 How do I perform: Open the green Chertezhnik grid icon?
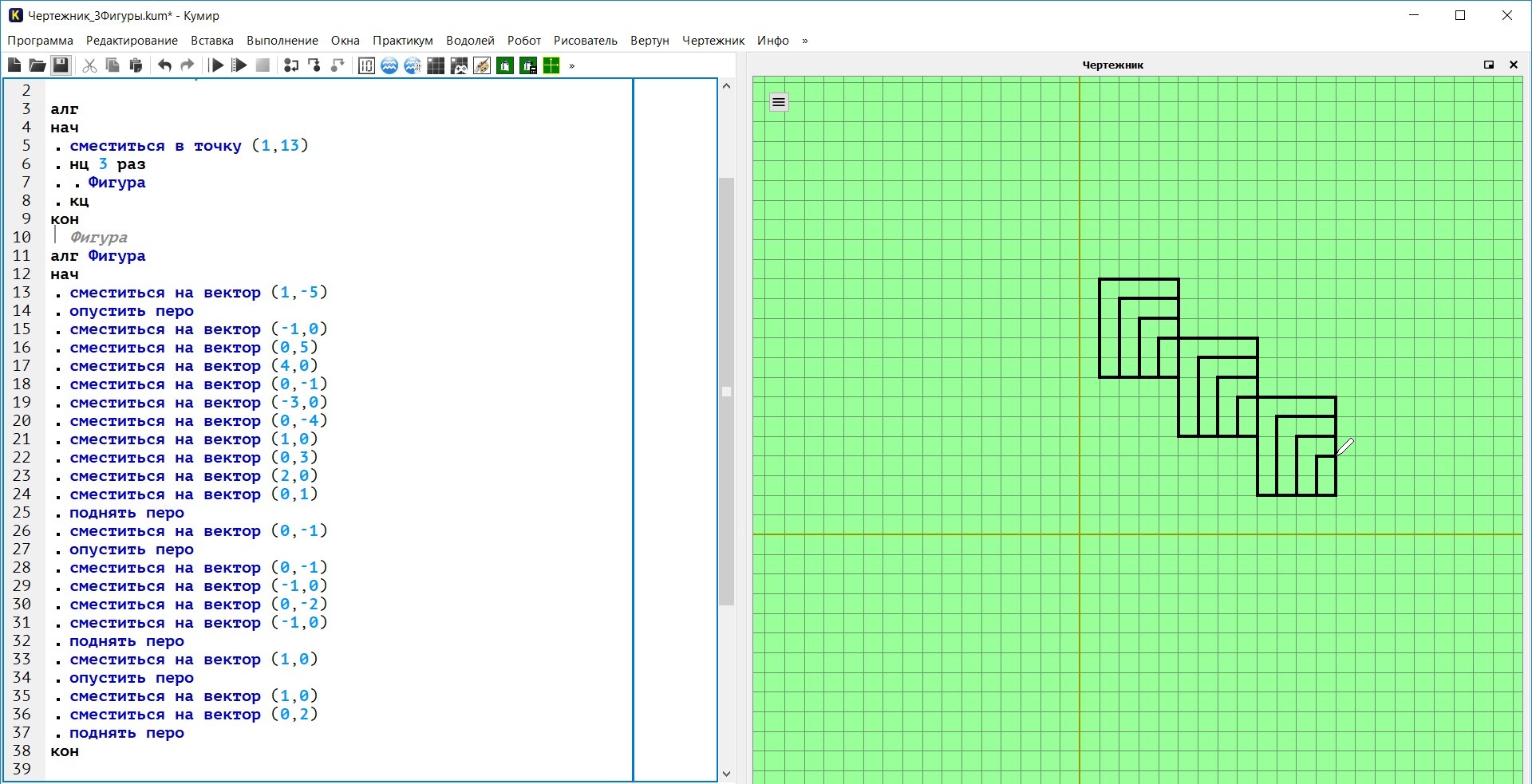click(x=551, y=65)
